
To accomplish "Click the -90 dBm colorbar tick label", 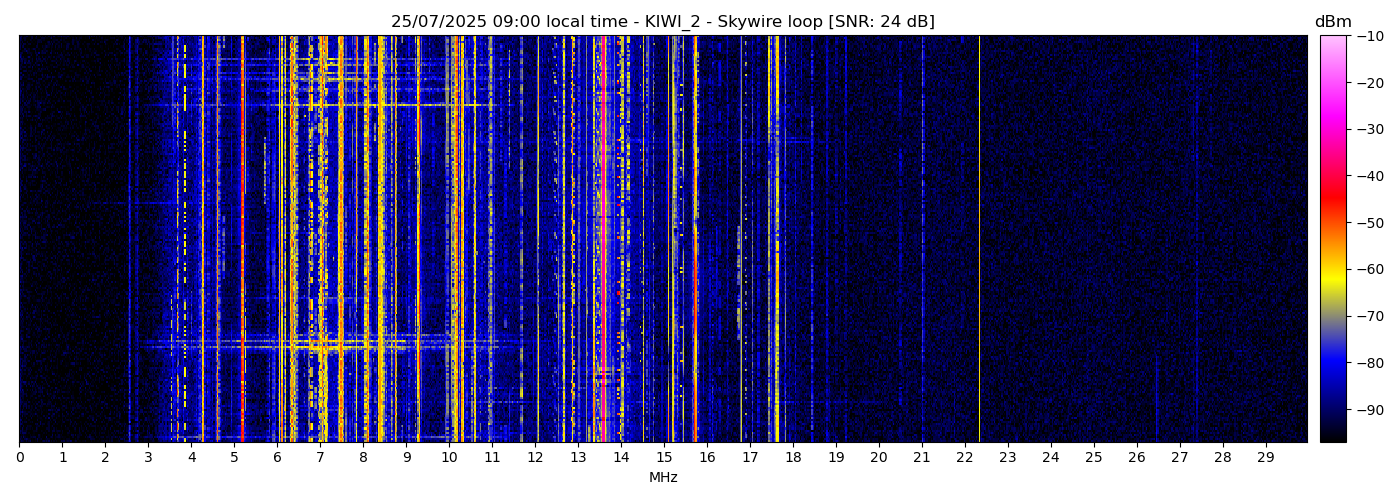I will pyautogui.click(x=1369, y=410).
